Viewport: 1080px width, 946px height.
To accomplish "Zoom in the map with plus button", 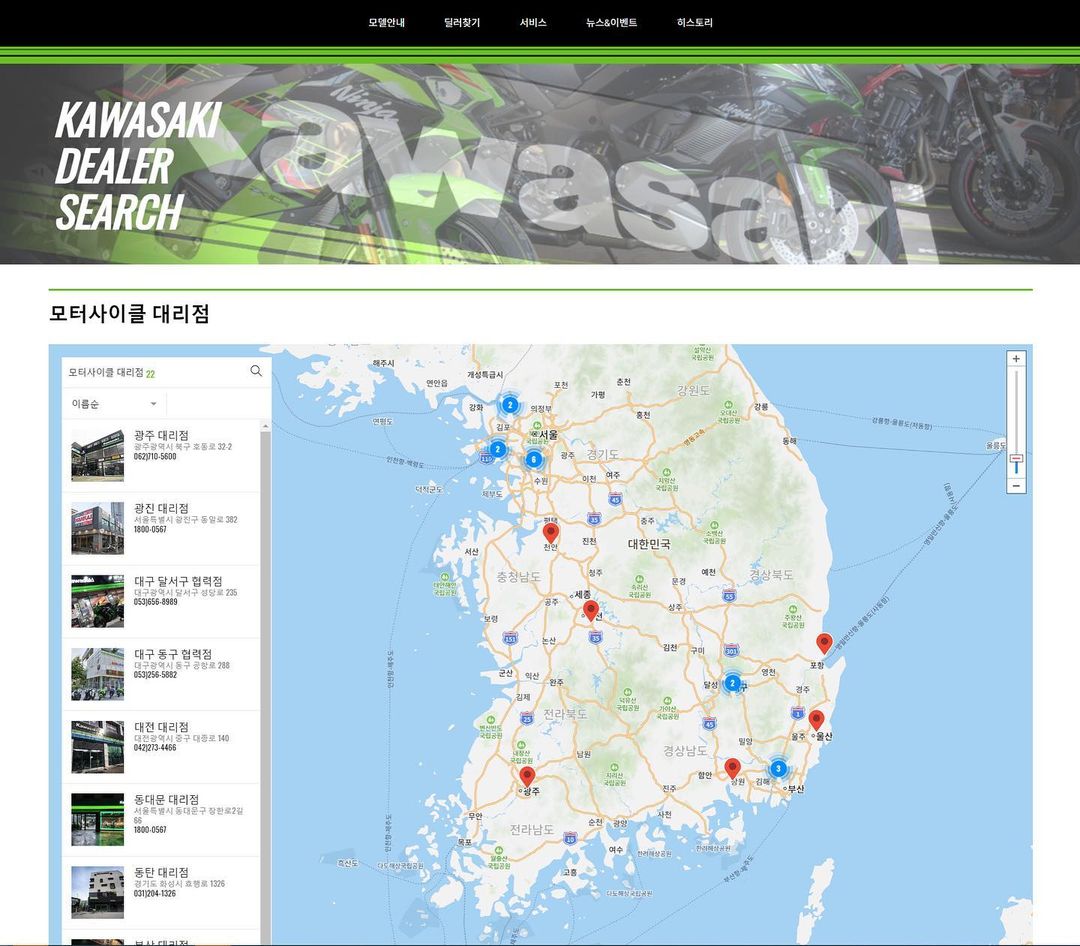I will (1016, 359).
